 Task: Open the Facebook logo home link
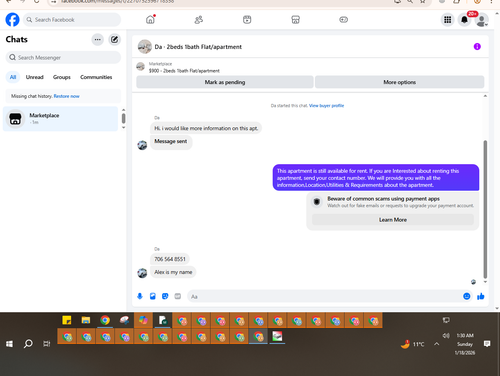pos(12,20)
